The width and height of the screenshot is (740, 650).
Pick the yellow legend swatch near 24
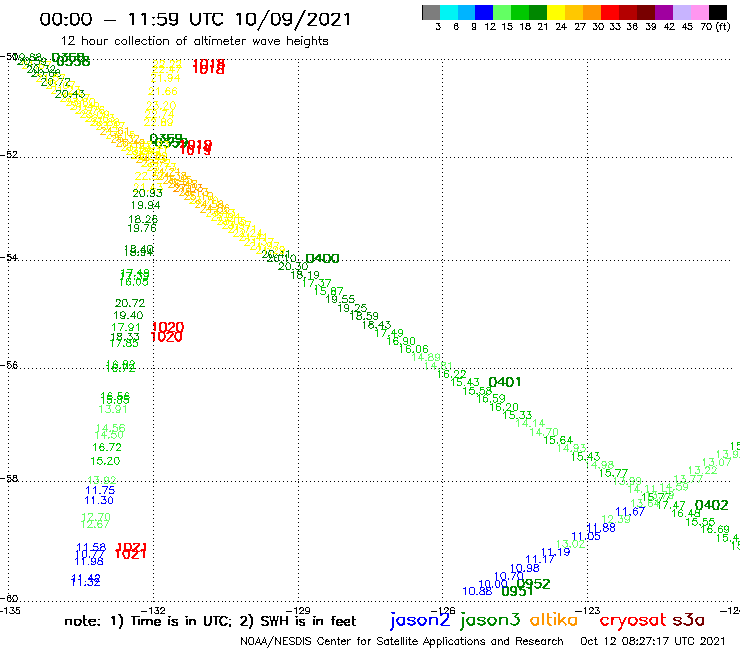pyautogui.click(x=556, y=12)
